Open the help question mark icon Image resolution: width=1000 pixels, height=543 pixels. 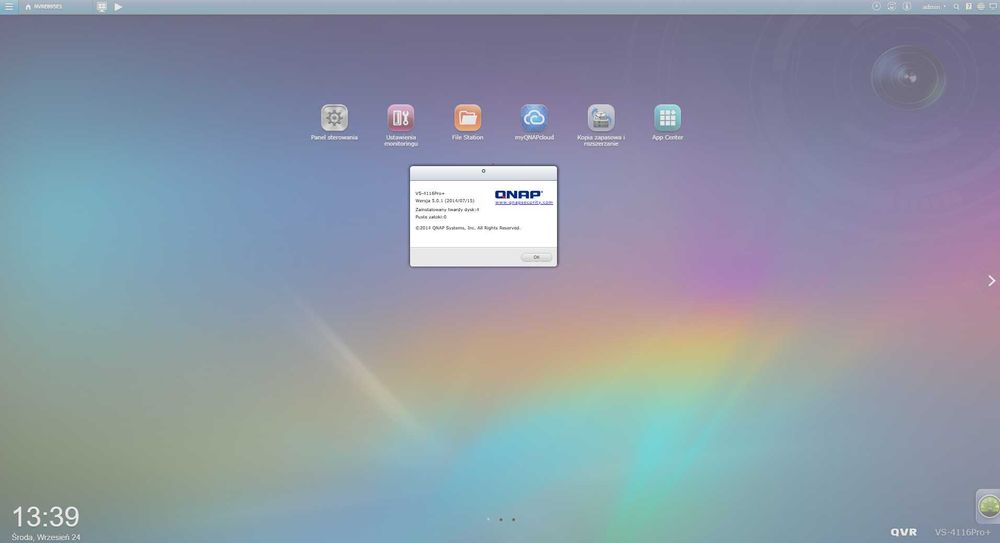click(x=969, y=6)
